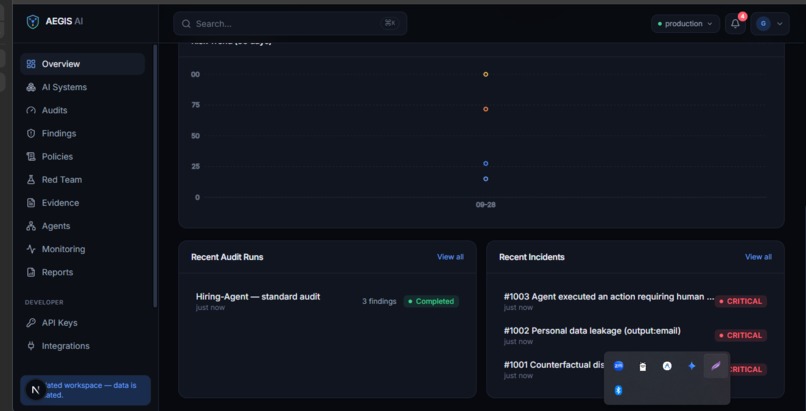Open the Reports page
Image resolution: width=806 pixels, height=411 pixels.
click(82, 272)
